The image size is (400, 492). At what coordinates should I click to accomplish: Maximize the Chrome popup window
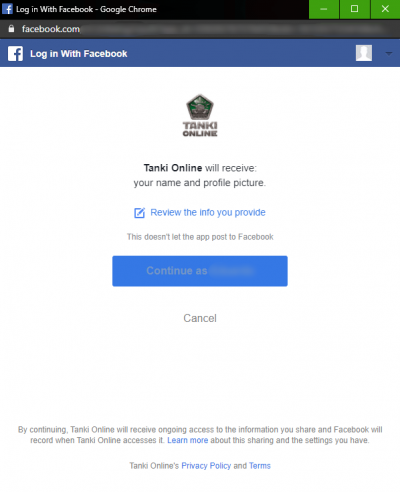point(355,9)
